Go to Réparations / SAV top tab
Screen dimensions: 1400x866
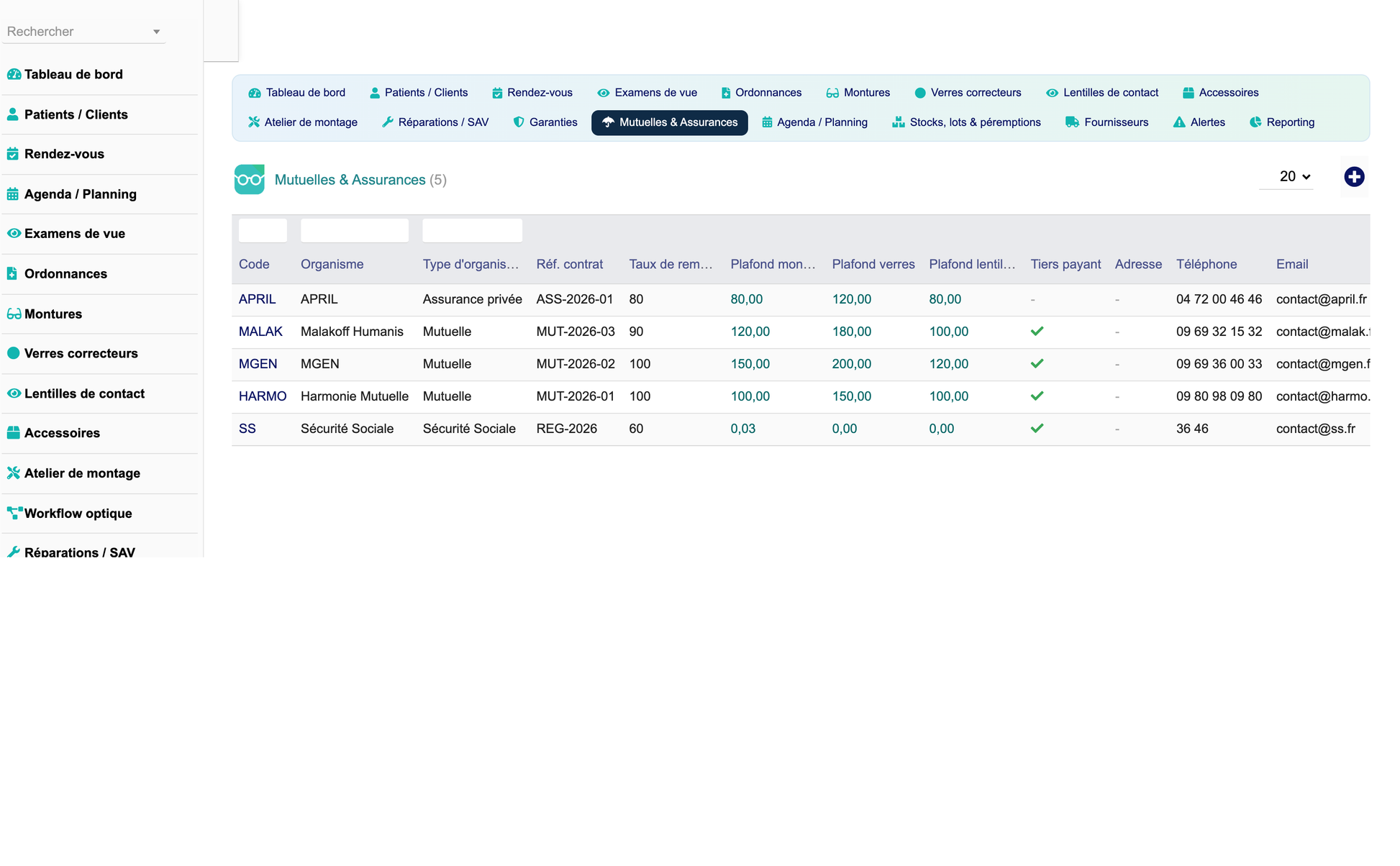[435, 122]
